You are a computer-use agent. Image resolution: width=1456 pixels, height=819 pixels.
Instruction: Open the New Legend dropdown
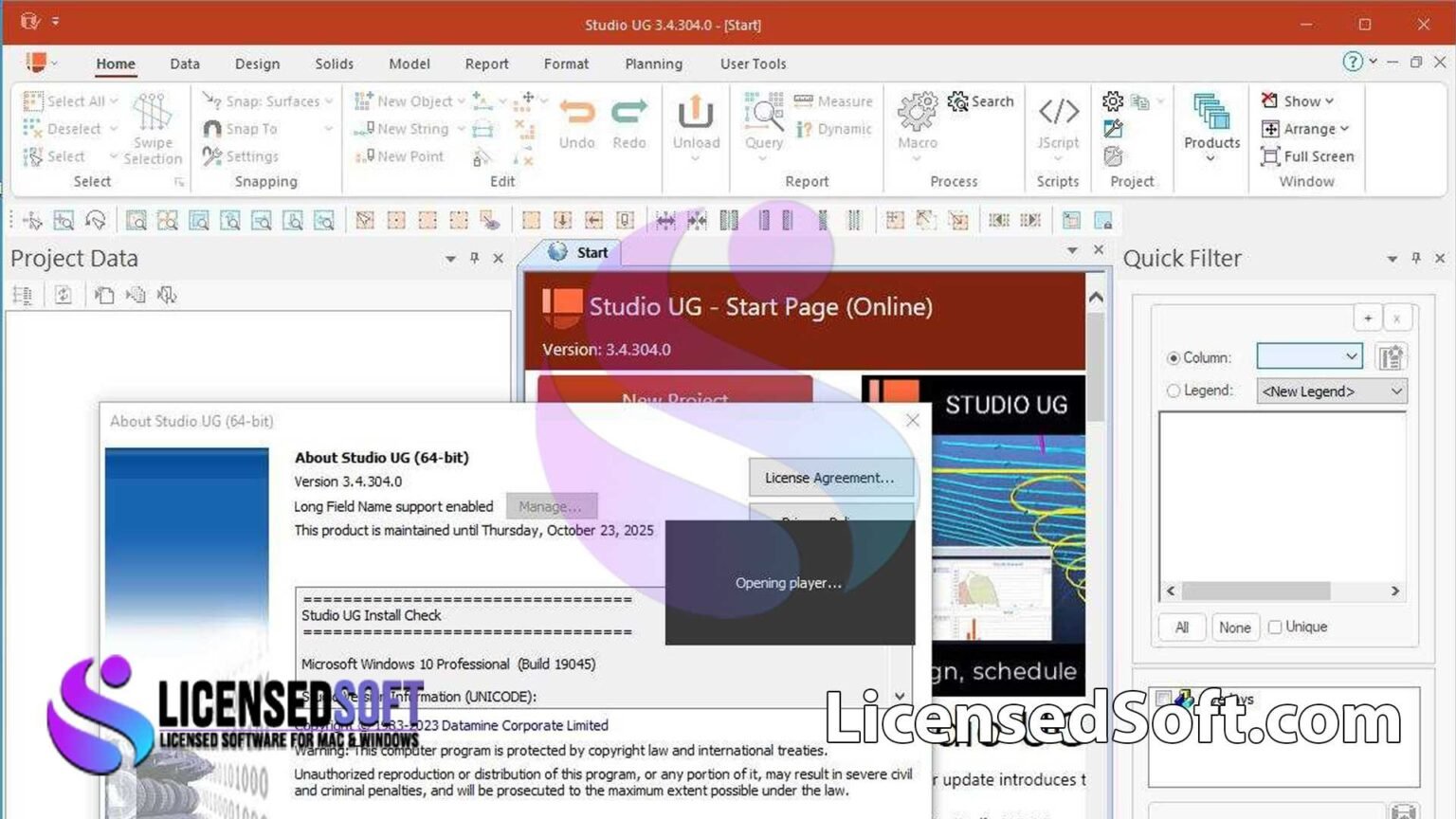click(x=1332, y=391)
